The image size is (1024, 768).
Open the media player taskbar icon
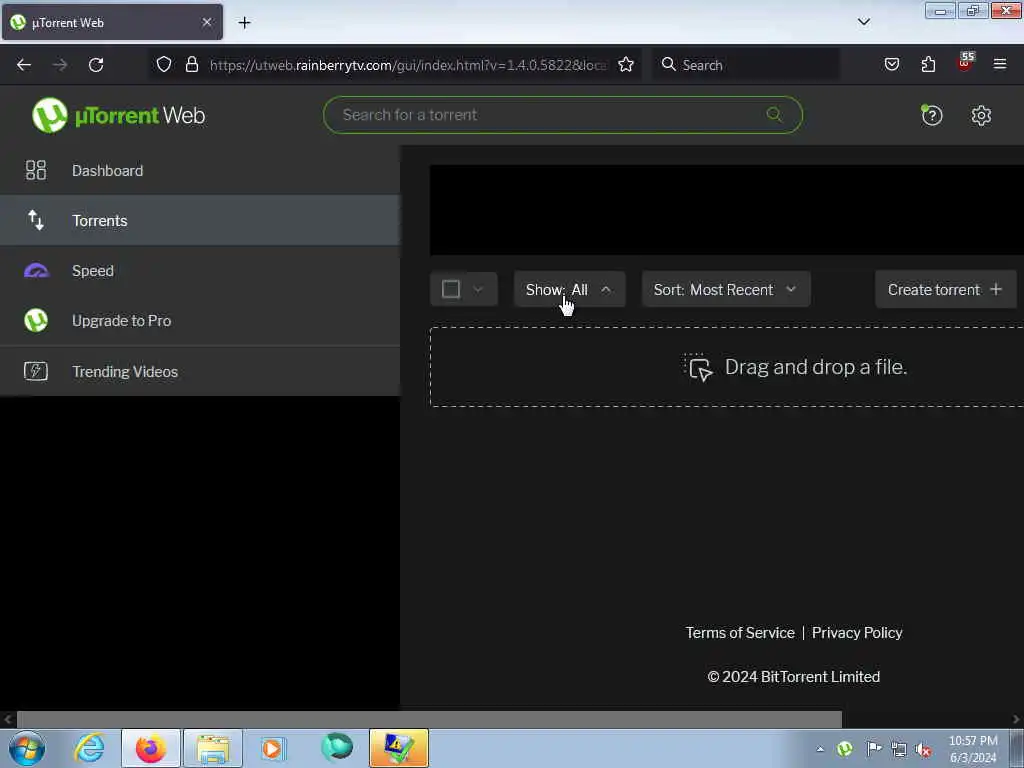tap(273, 748)
